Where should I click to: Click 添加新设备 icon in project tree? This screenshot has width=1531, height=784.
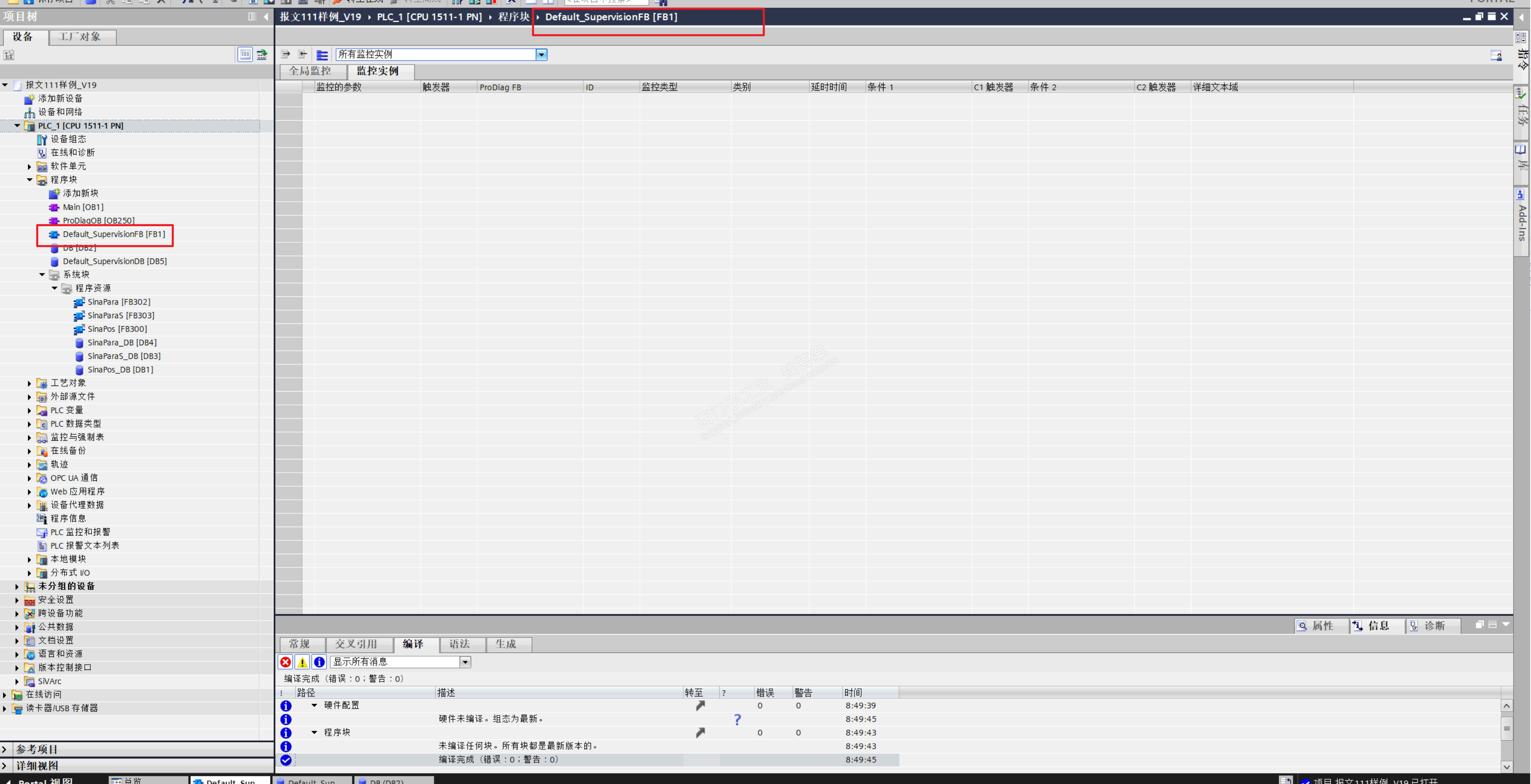pyautogui.click(x=29, y=98)
